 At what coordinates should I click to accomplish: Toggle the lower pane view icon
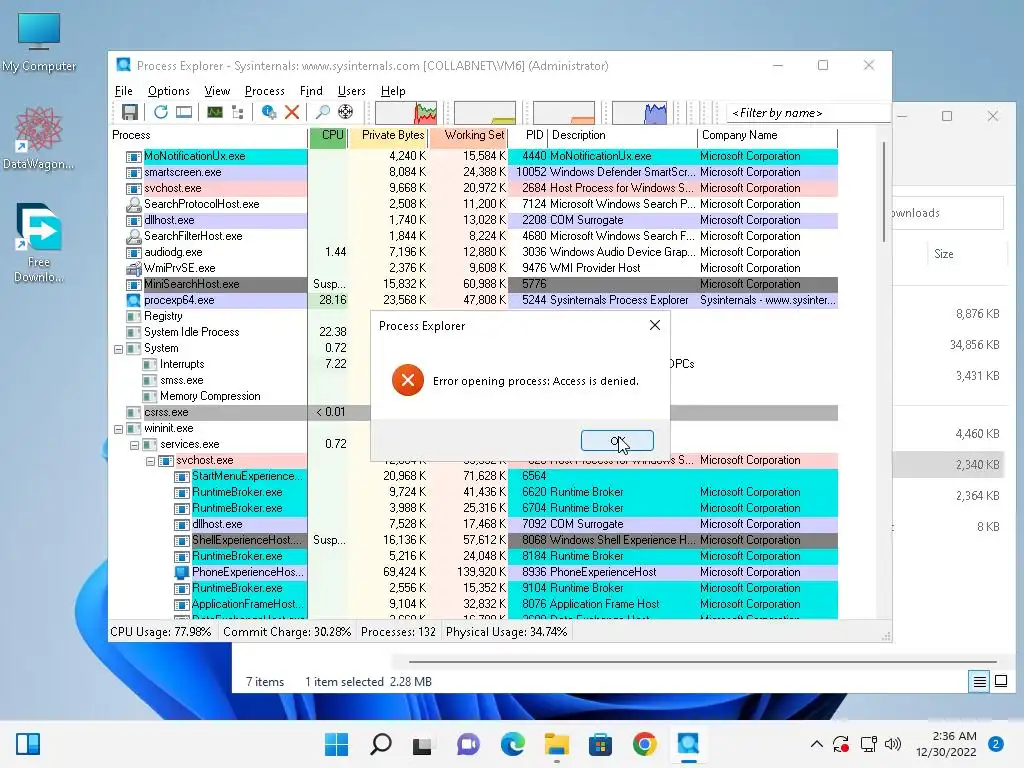pyautogui.click(x=184, y=112)
